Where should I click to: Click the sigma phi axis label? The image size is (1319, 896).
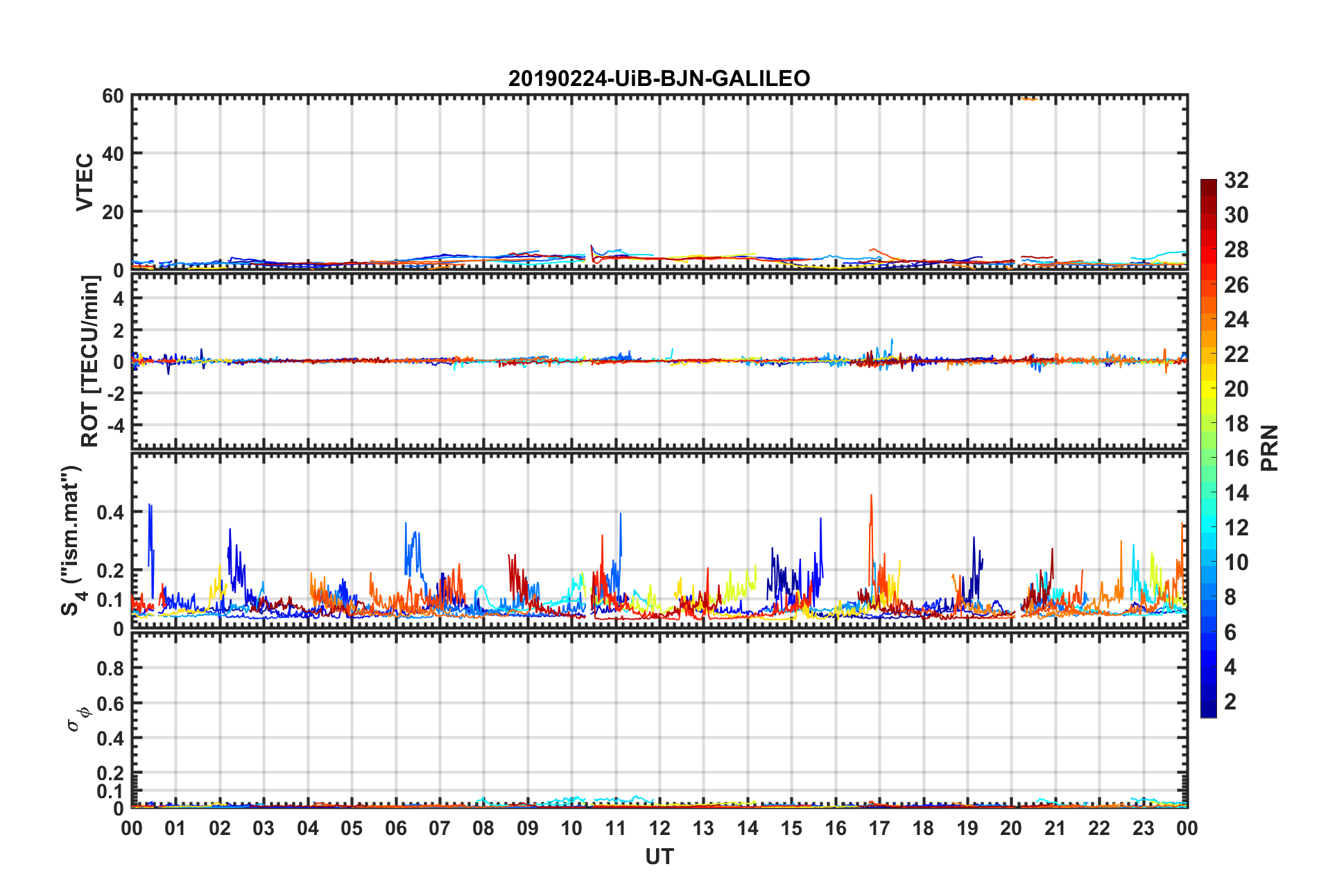pos(78,718)
